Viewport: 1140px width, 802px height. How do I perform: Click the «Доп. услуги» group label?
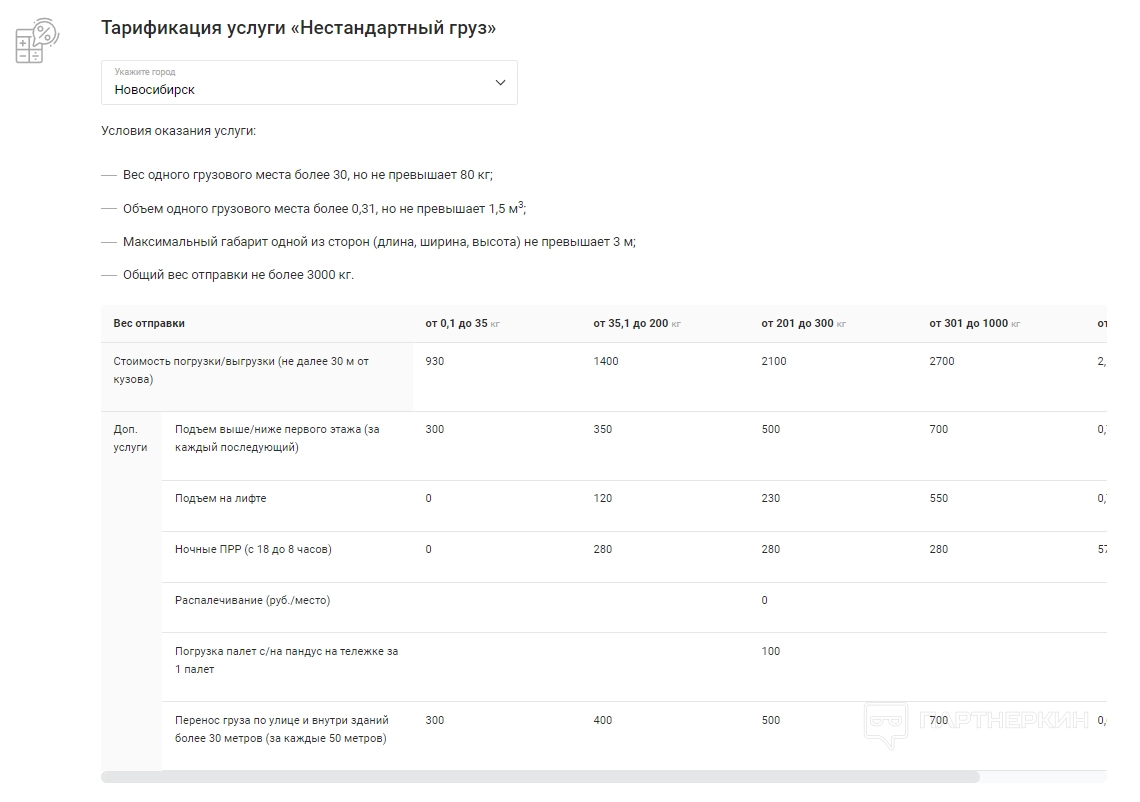[130, 438]
